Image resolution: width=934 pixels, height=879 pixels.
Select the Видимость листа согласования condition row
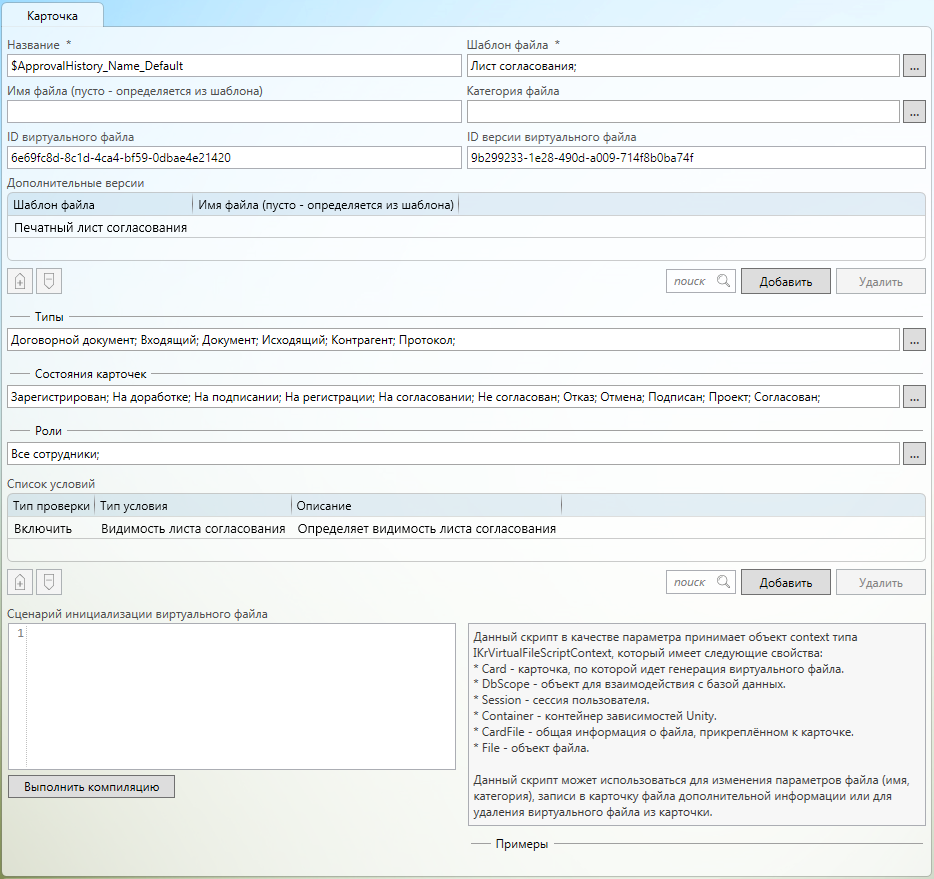[193, 529]
